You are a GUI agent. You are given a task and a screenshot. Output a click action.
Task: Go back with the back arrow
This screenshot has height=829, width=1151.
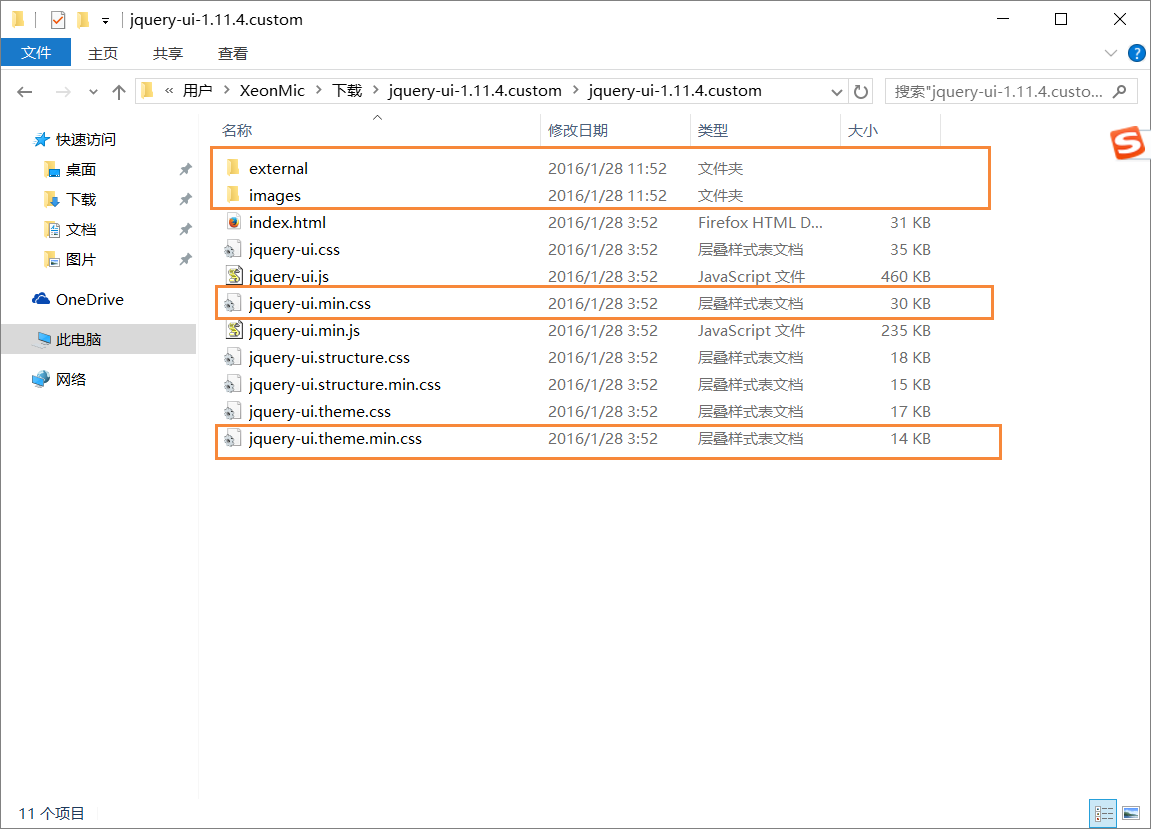point(25,92)
